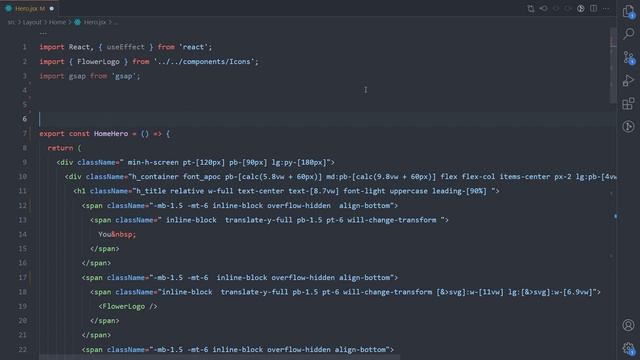Click 'h_title' class on line 11
Viewport: 640px width, 360px height.
coord(151,191)
